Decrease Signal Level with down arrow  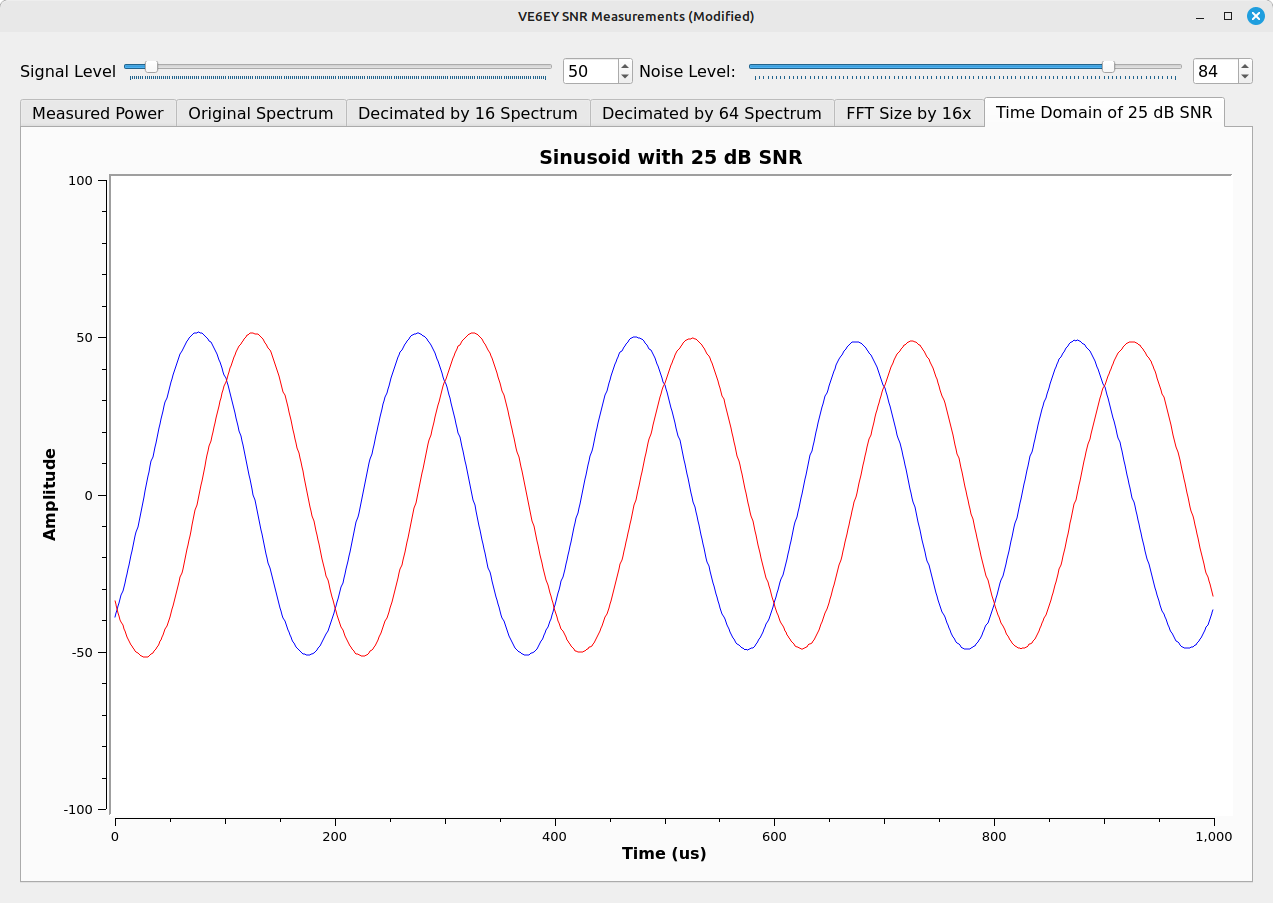tap(625, 76)
